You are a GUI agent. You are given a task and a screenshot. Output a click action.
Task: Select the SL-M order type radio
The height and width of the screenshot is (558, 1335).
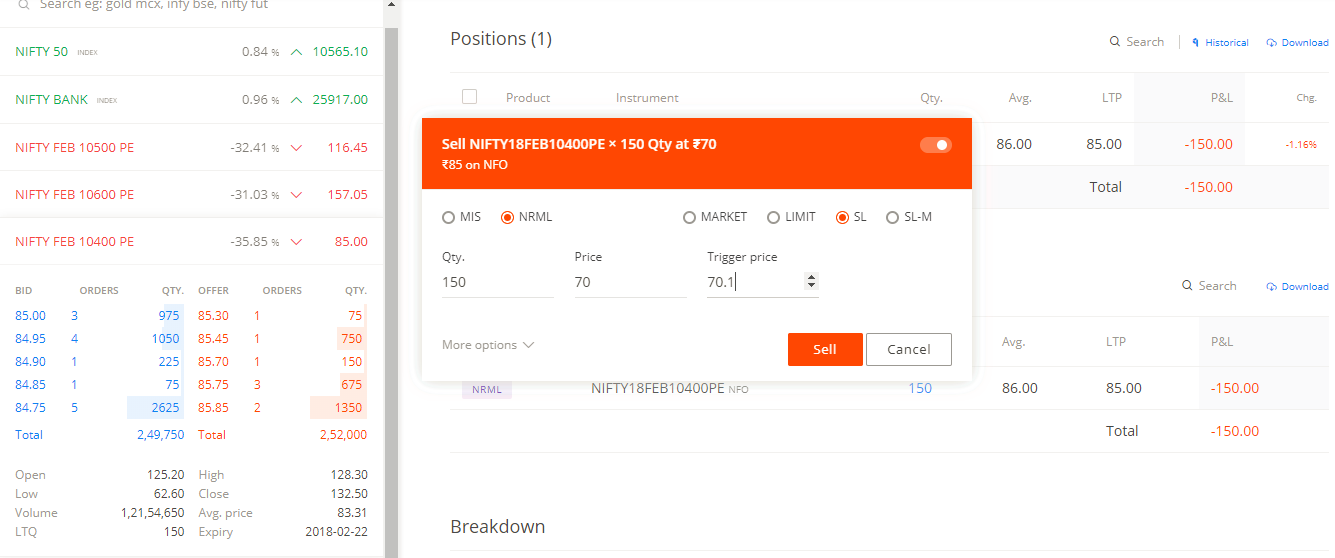893,217
